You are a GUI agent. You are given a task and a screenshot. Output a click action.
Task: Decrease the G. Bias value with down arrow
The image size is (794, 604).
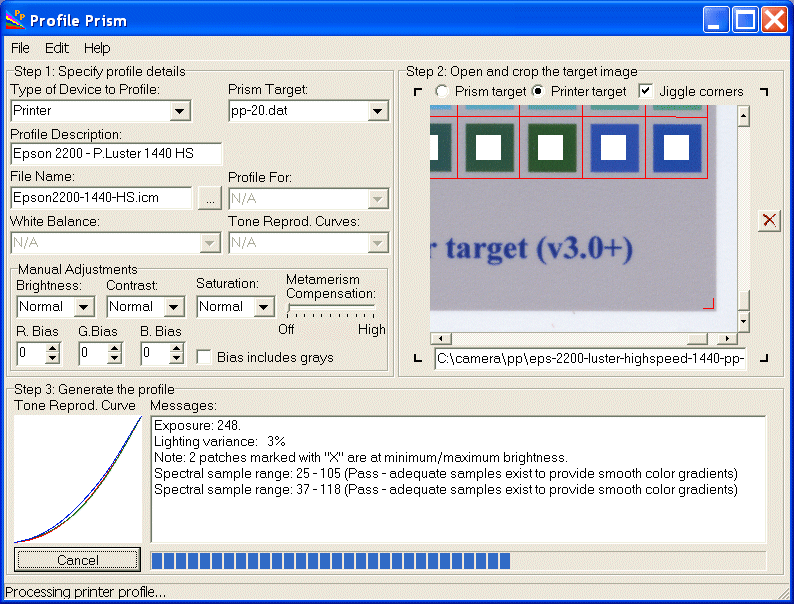115,358
